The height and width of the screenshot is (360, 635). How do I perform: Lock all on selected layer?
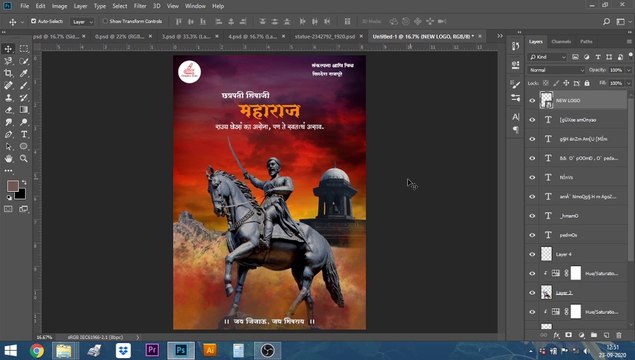587,83
